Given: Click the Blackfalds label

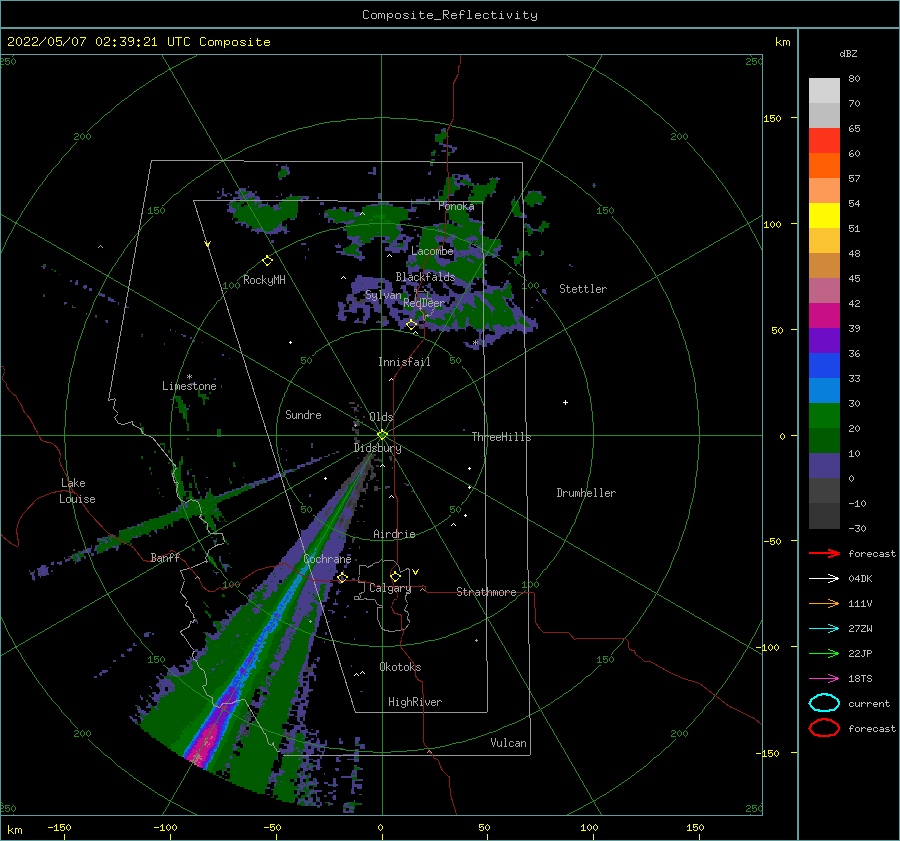Looking at the screenshot, I should coord(425,277).
